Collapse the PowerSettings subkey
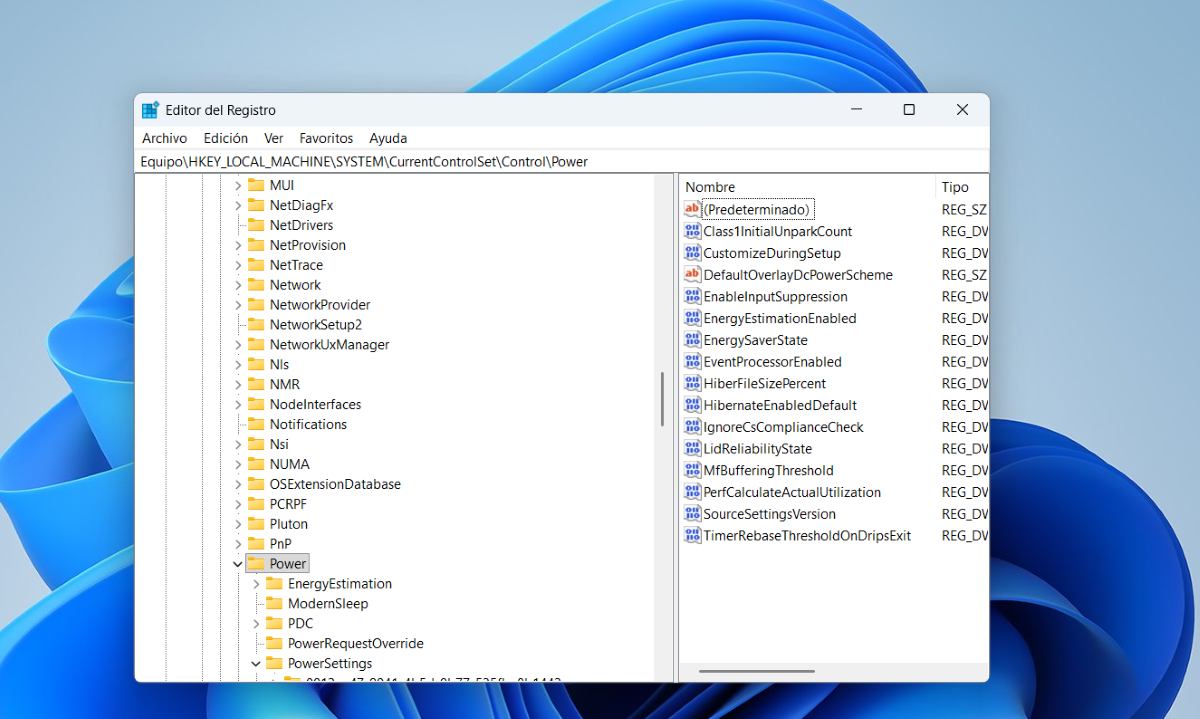This screenshot has height=719, width=1200. click(256, 664)
